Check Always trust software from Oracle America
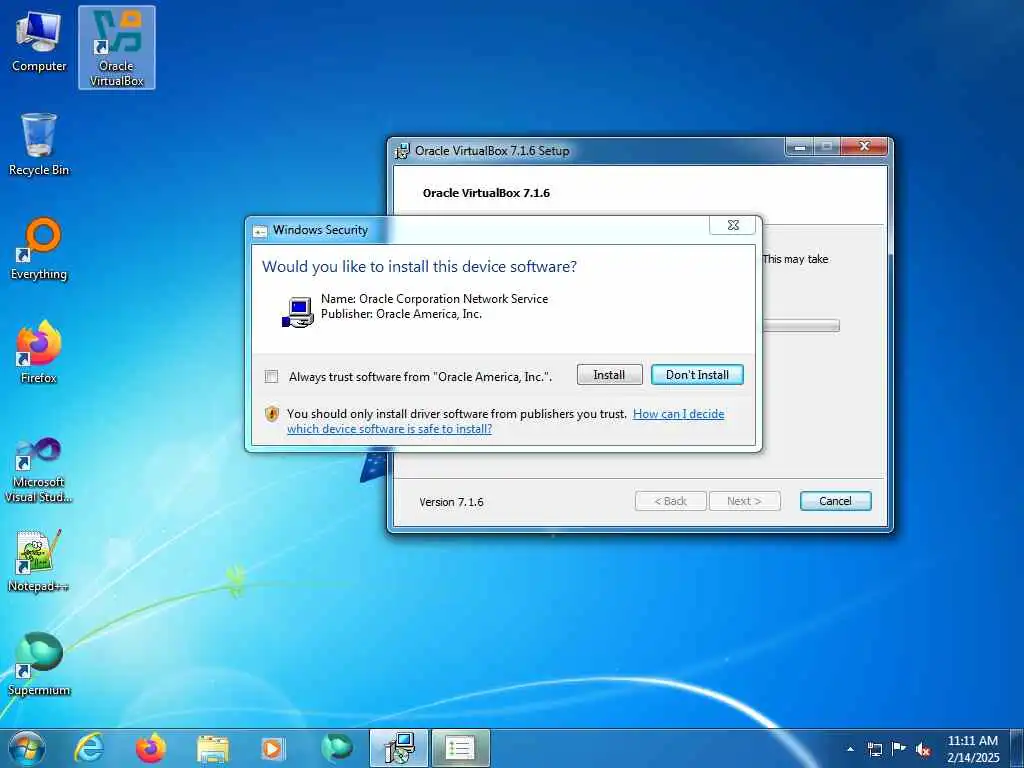This screenshot has height=768, width=1024. pyautogui.click(x=272, y=376)
